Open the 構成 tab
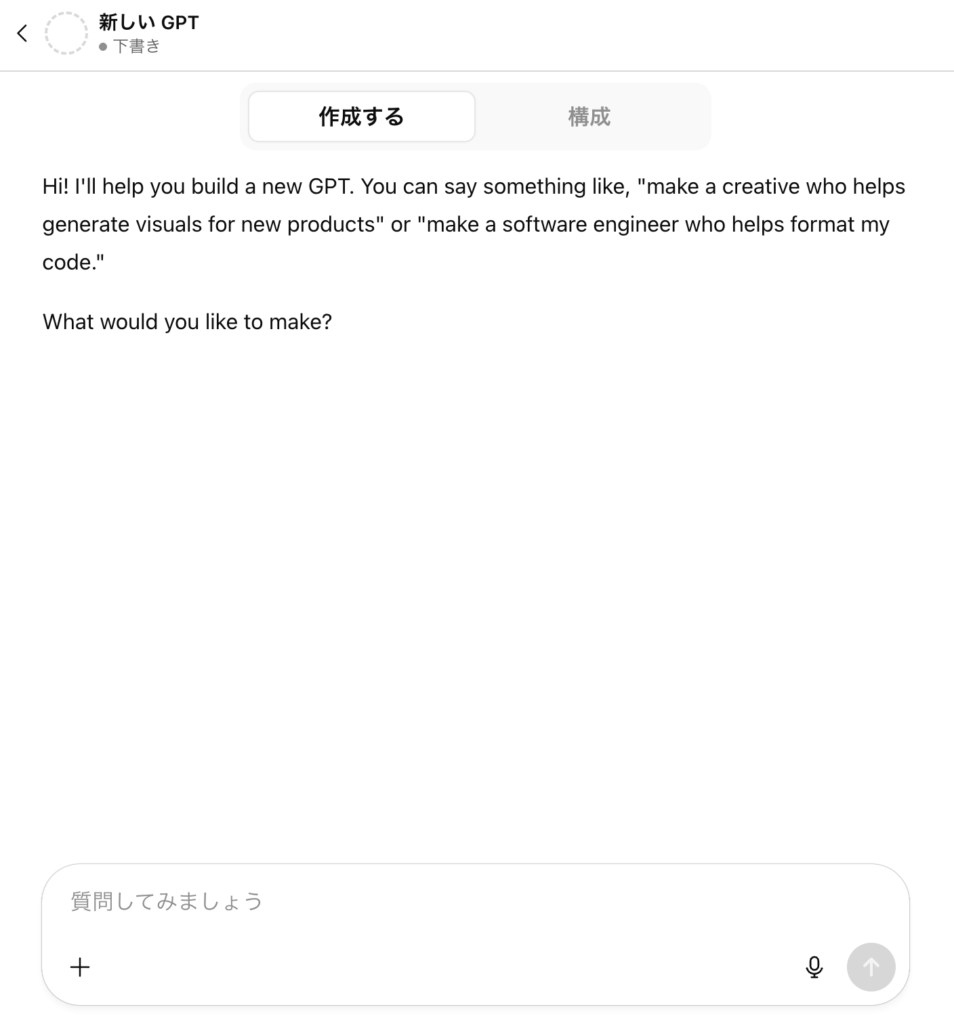This screenshot has width=954, height=1024. [589, 116]
